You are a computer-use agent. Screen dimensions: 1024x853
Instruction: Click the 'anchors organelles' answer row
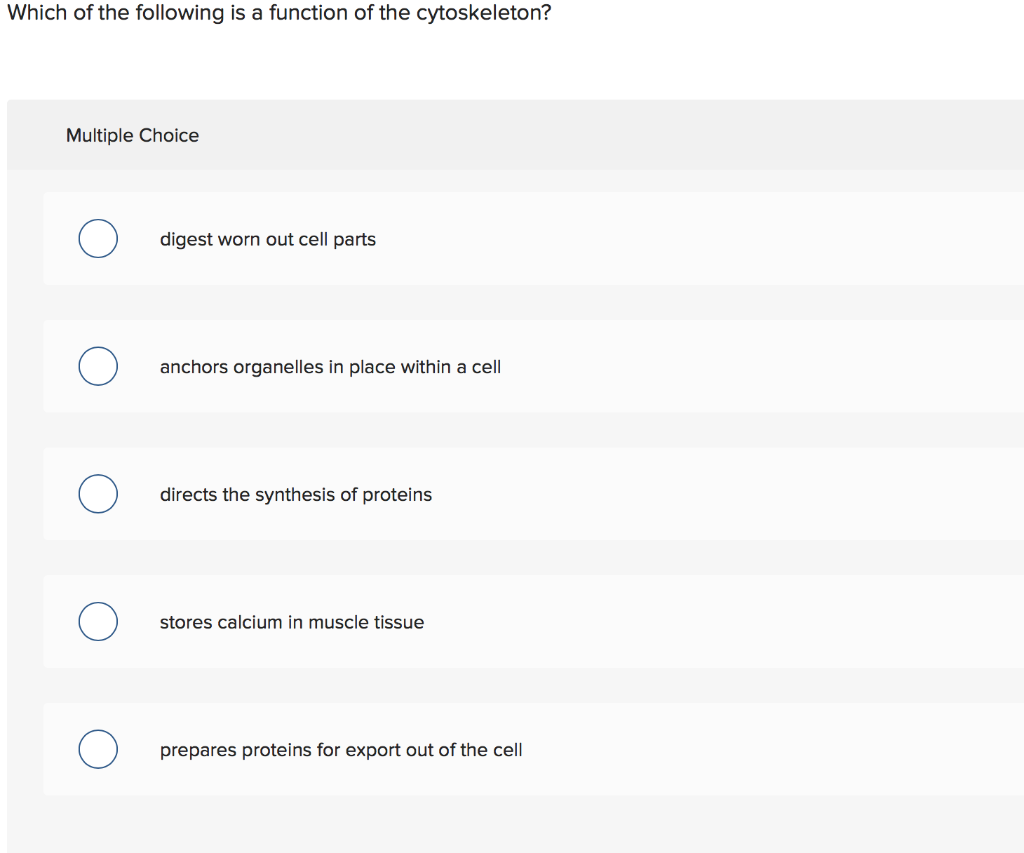tap(330, 367)
